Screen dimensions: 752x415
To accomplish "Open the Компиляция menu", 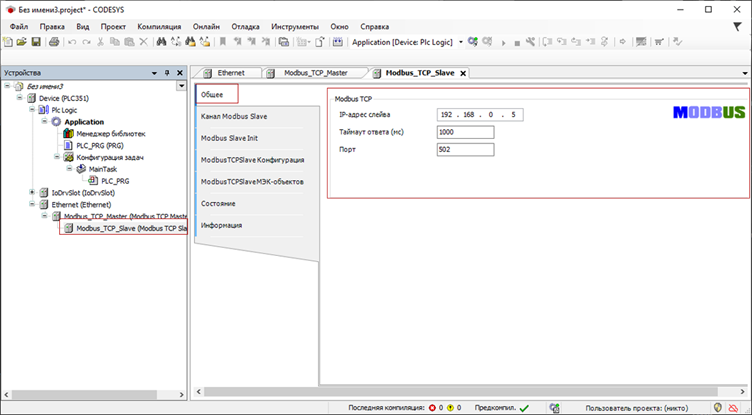I will (x=159, y=27).
